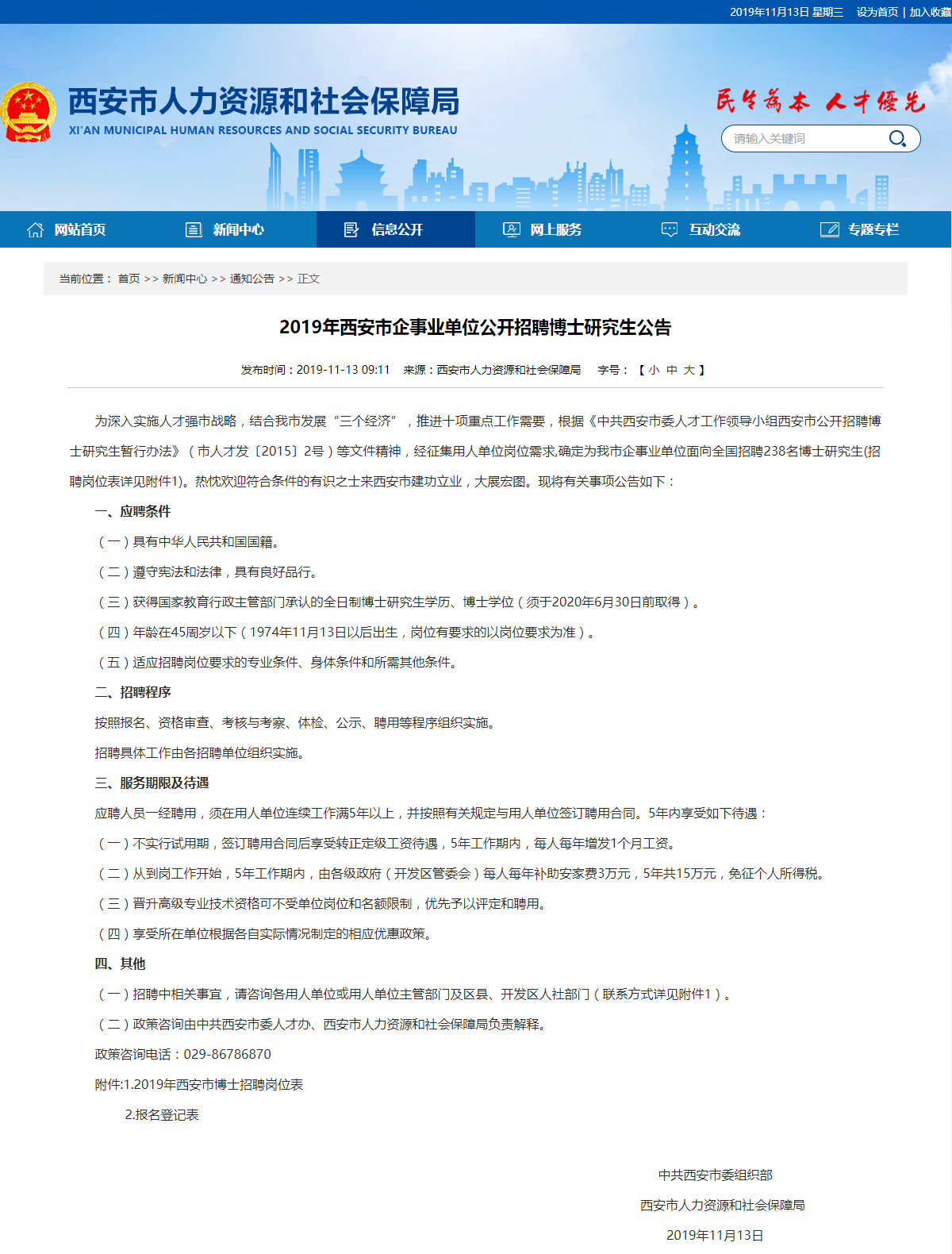The image size is (952, 1254).
Task: Click the 信息公开 document icon
Action: click(x=351, y=229)
